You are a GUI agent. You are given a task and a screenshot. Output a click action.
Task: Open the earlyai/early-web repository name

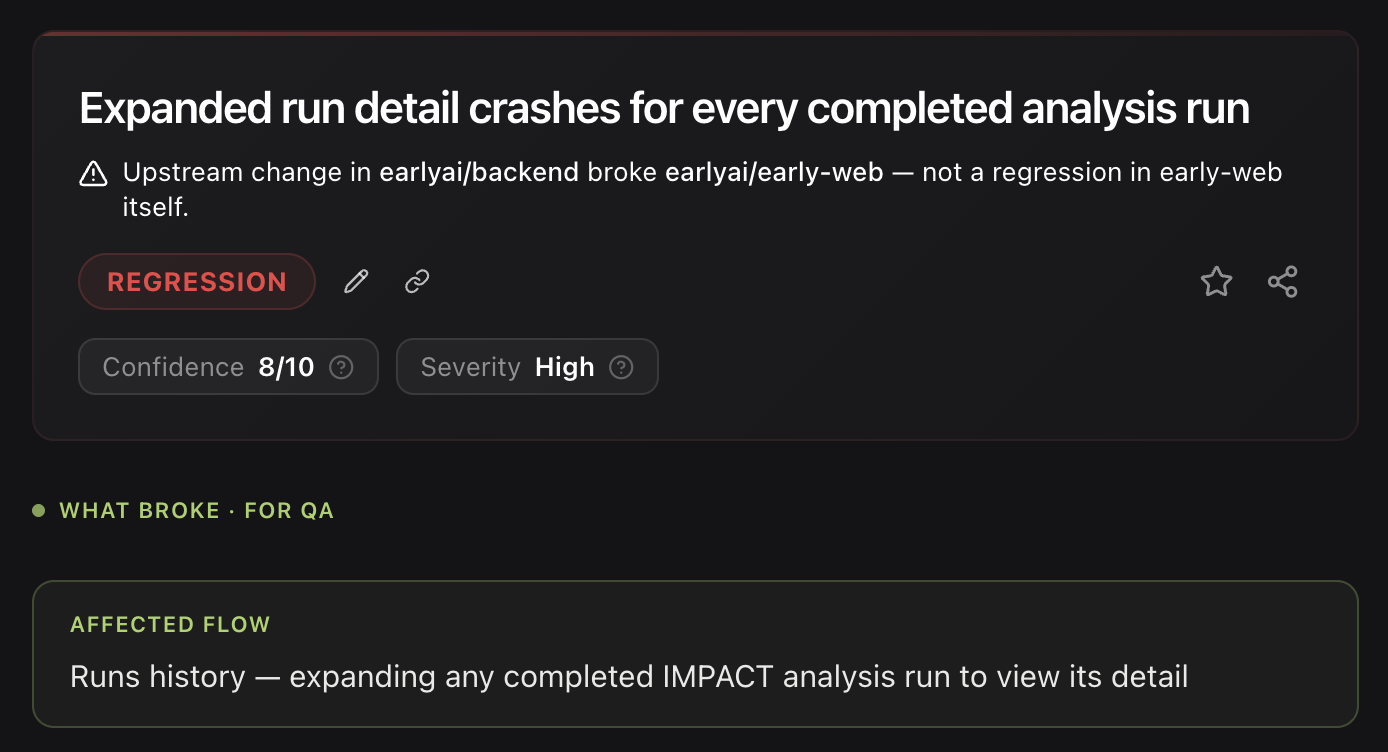[775, 172]
